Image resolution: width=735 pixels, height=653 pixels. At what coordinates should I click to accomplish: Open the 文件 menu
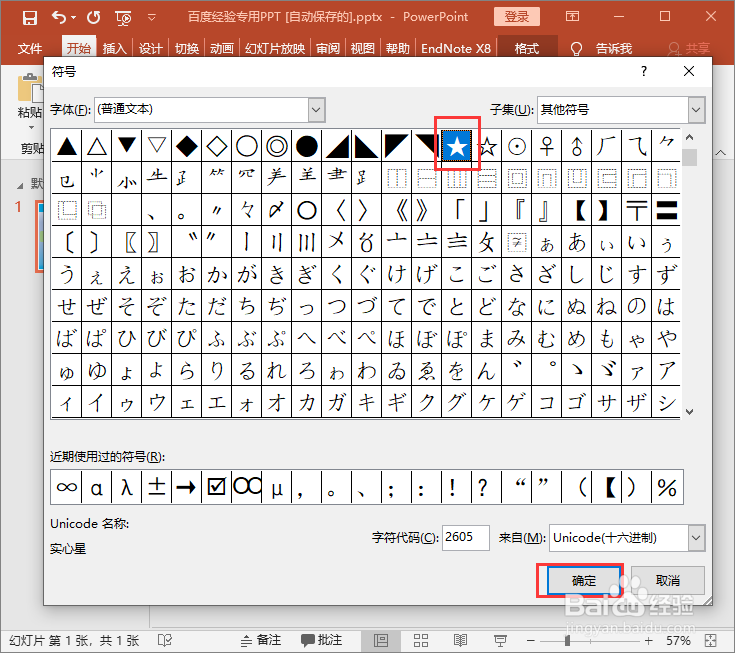click(30, 48)
